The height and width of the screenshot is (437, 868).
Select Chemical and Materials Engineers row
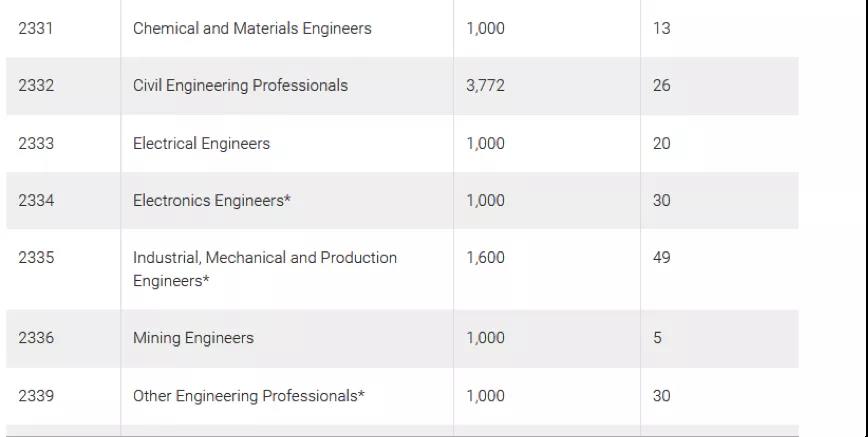[x=402, y=28]
